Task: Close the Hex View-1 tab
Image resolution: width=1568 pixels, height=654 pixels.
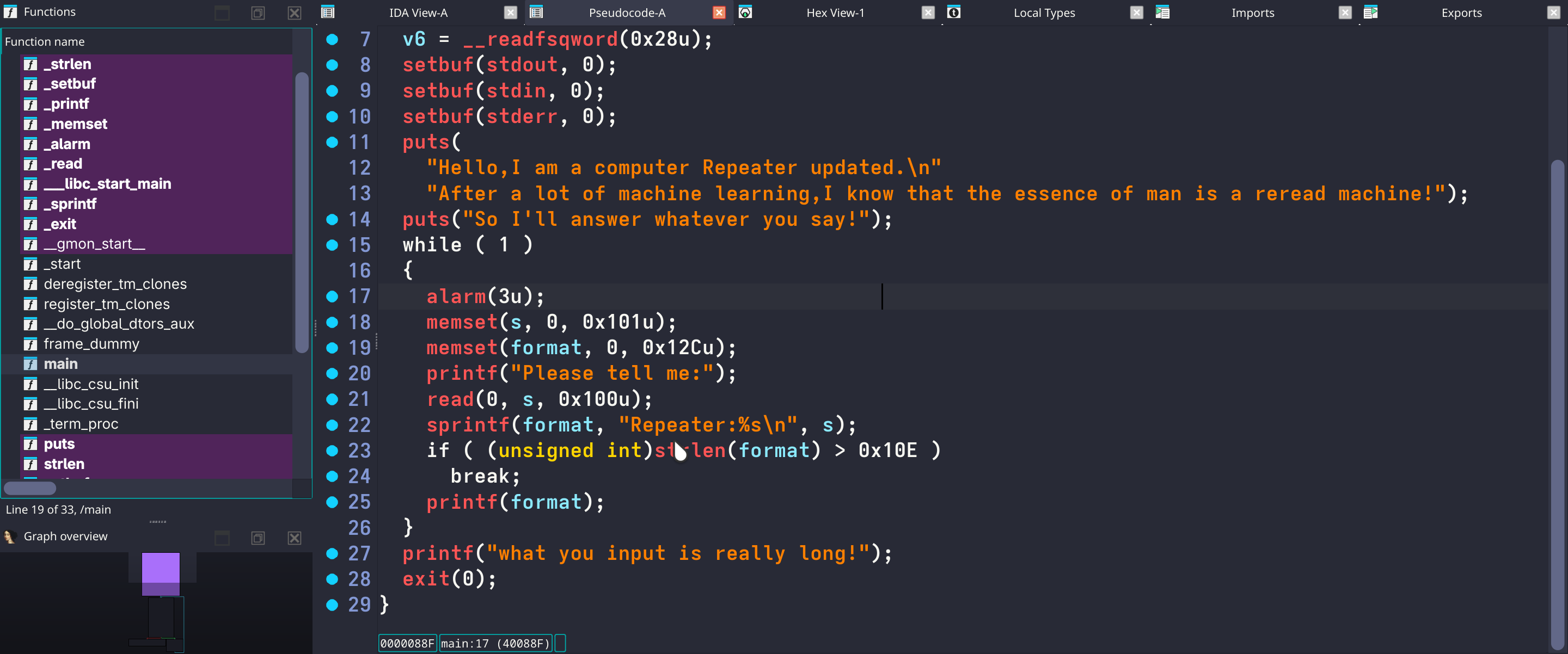Action: coord(928,13)
